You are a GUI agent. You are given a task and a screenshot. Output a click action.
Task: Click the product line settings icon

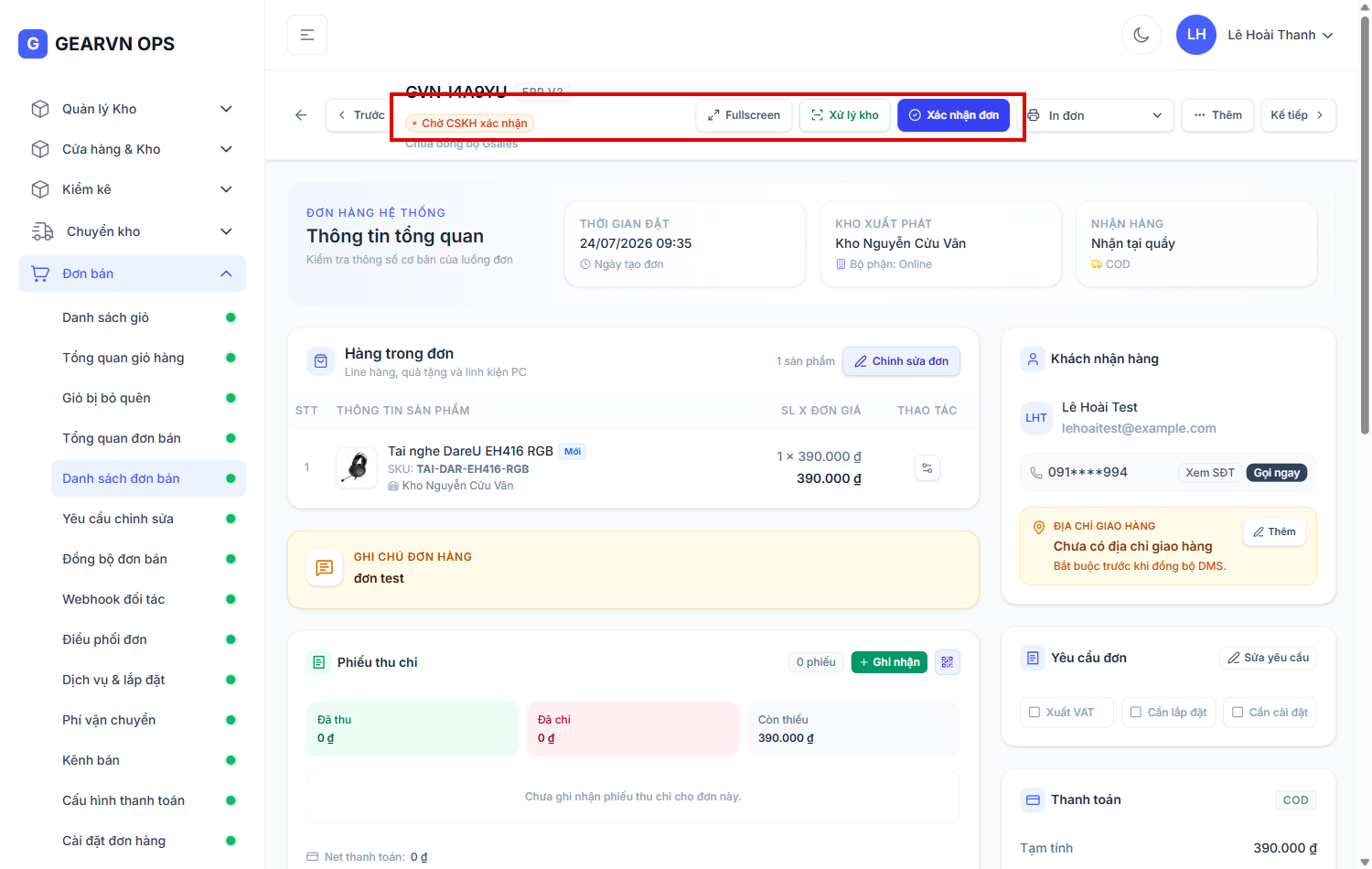click(927, 468)
